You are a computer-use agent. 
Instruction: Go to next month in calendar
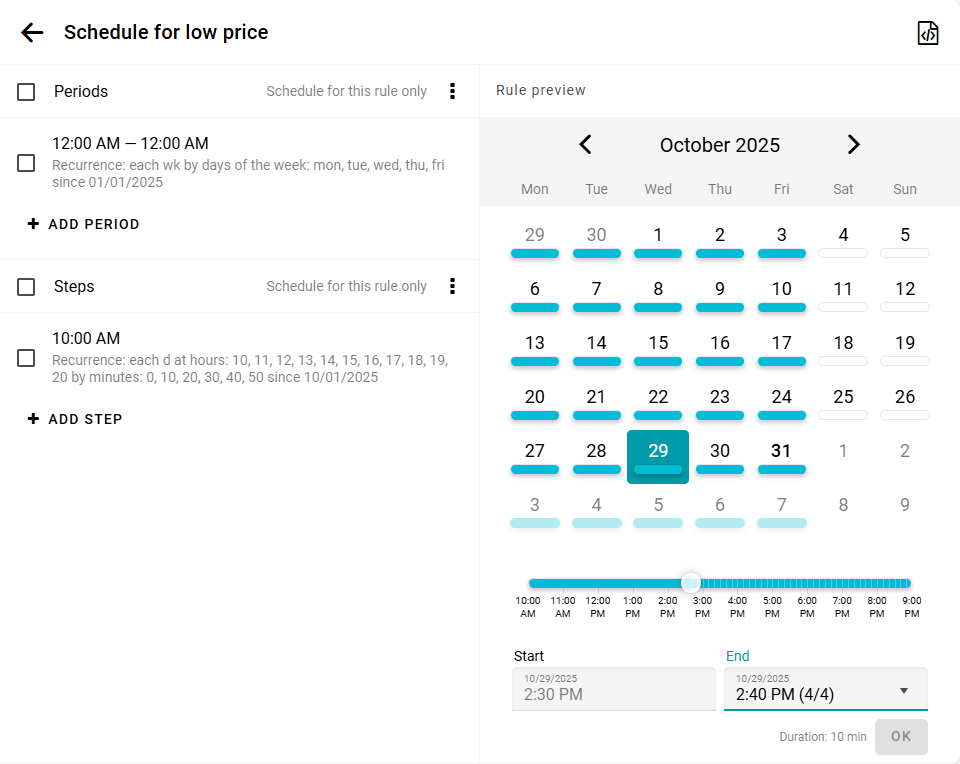pos(853,145)
